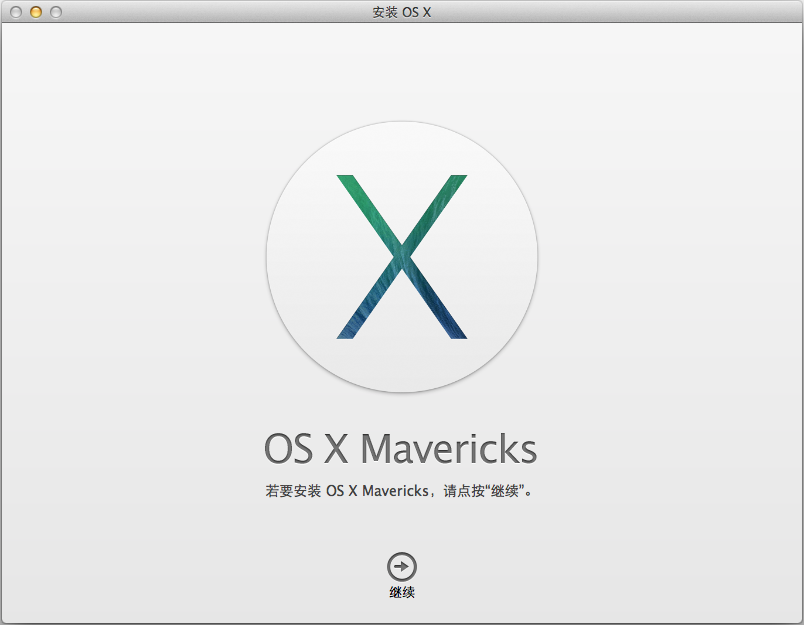
Task: Click the 继续 label under the arrow
Action: pyautogui.click(x=401, y=593)
